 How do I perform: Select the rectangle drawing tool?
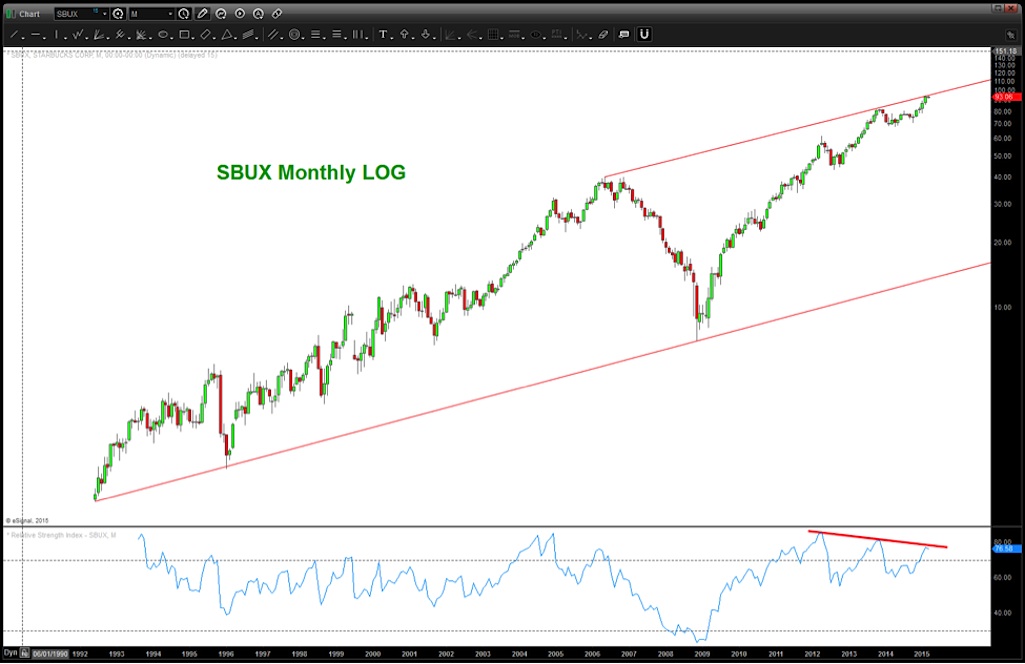(184, 35)
